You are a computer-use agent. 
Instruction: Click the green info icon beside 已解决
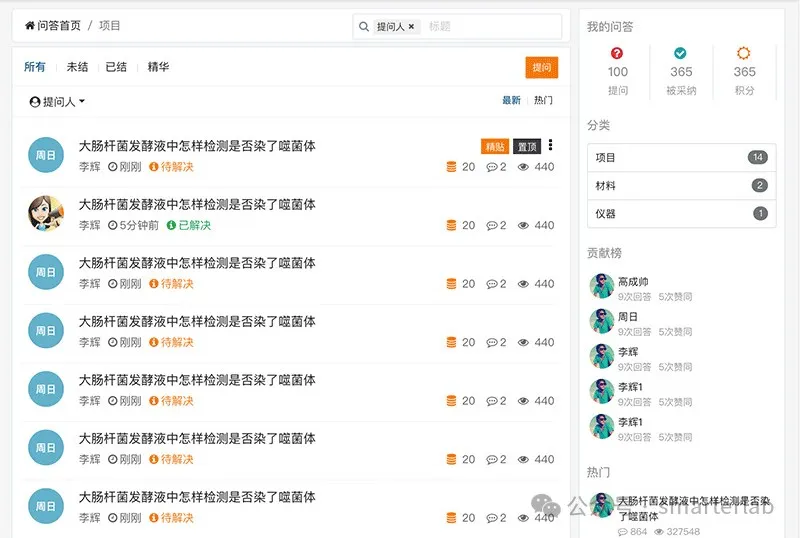coord(171,225)
